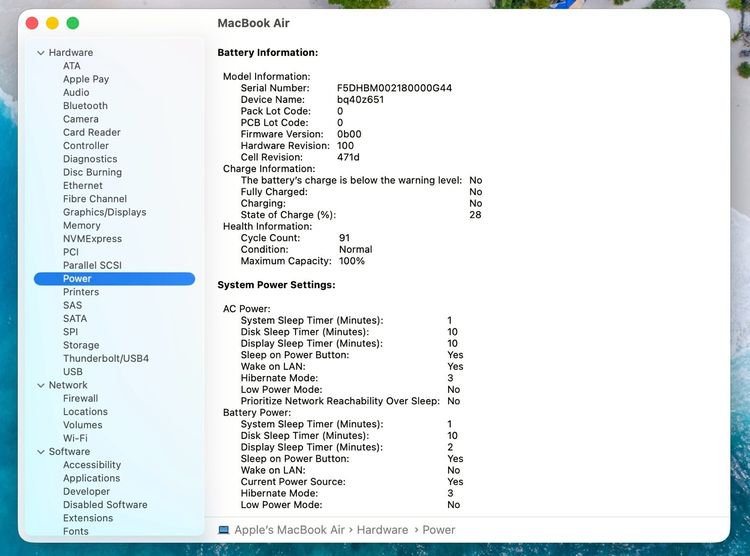This screenshot has height=556, width=750.
Task: Open Fibre Channel information
Action: coord(95,199)
